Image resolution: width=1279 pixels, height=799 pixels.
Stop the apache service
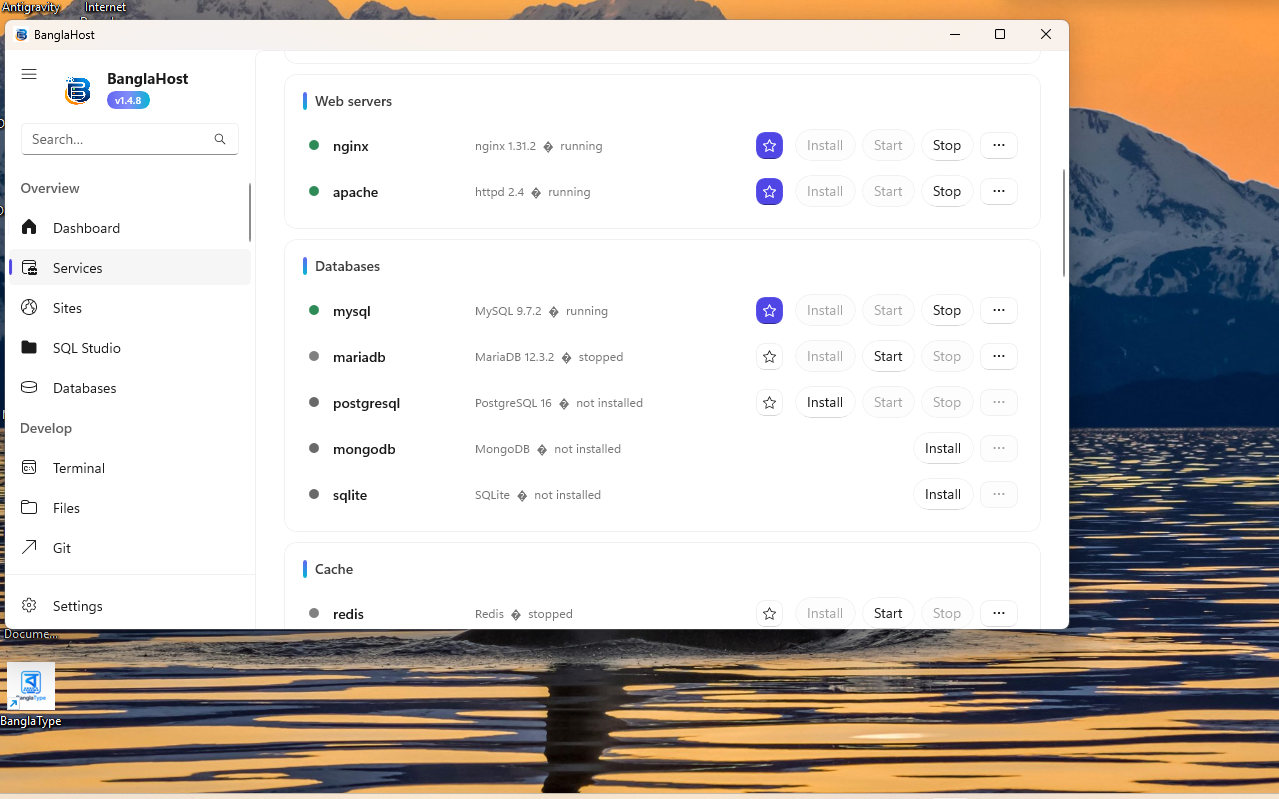pos(946,192)
